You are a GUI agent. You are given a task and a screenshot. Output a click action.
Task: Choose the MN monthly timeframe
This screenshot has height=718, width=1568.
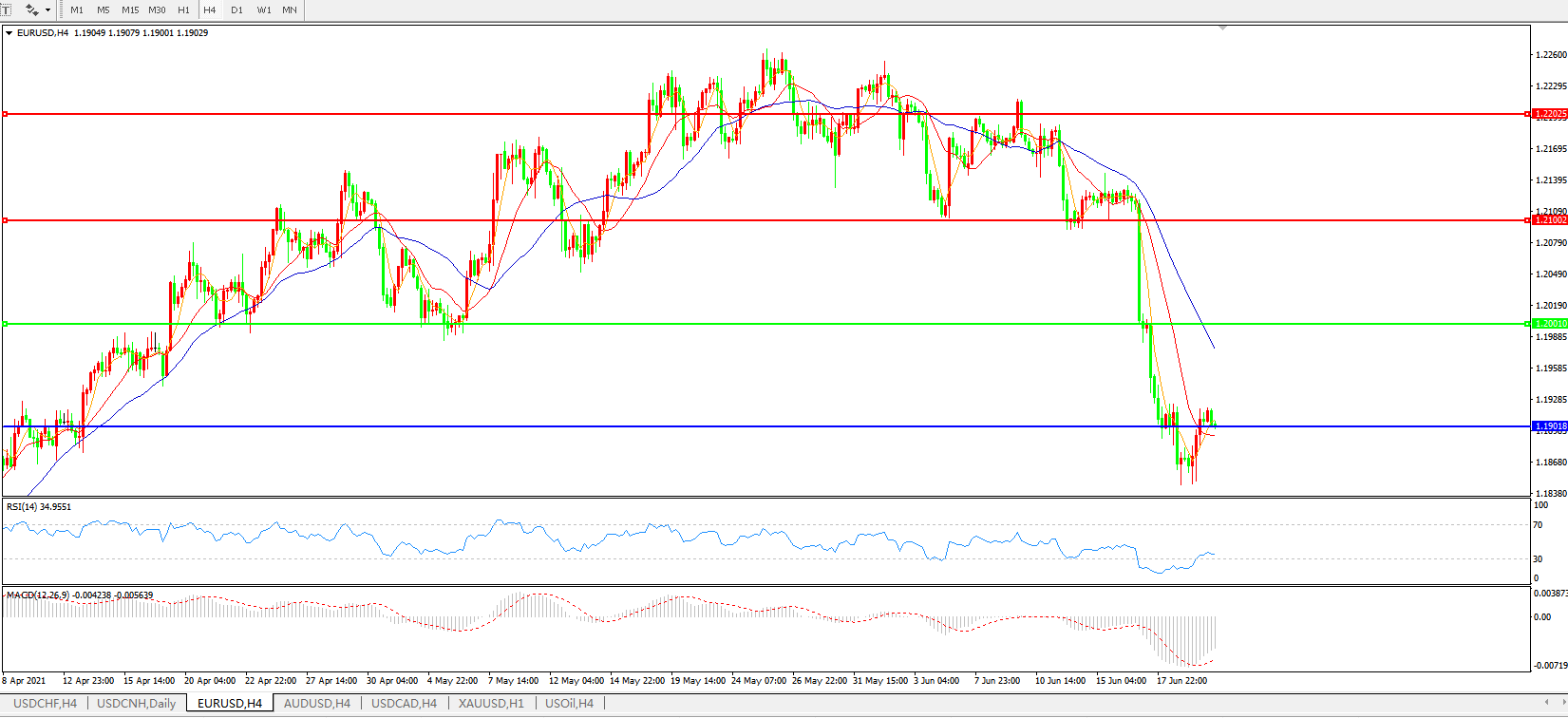[290, 9]
